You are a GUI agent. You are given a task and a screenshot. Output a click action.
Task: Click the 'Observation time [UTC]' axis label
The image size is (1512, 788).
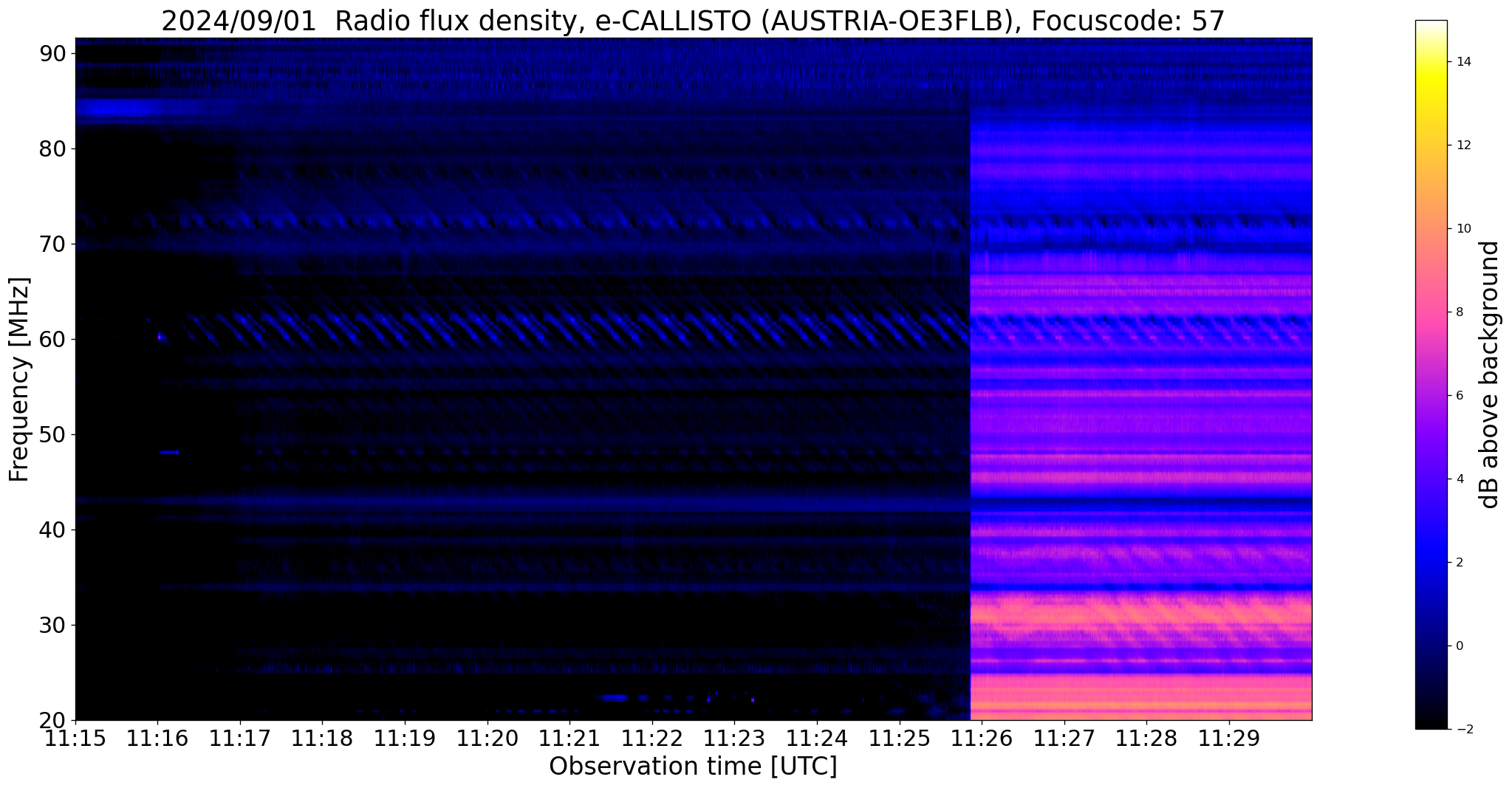tap(693, 767)
